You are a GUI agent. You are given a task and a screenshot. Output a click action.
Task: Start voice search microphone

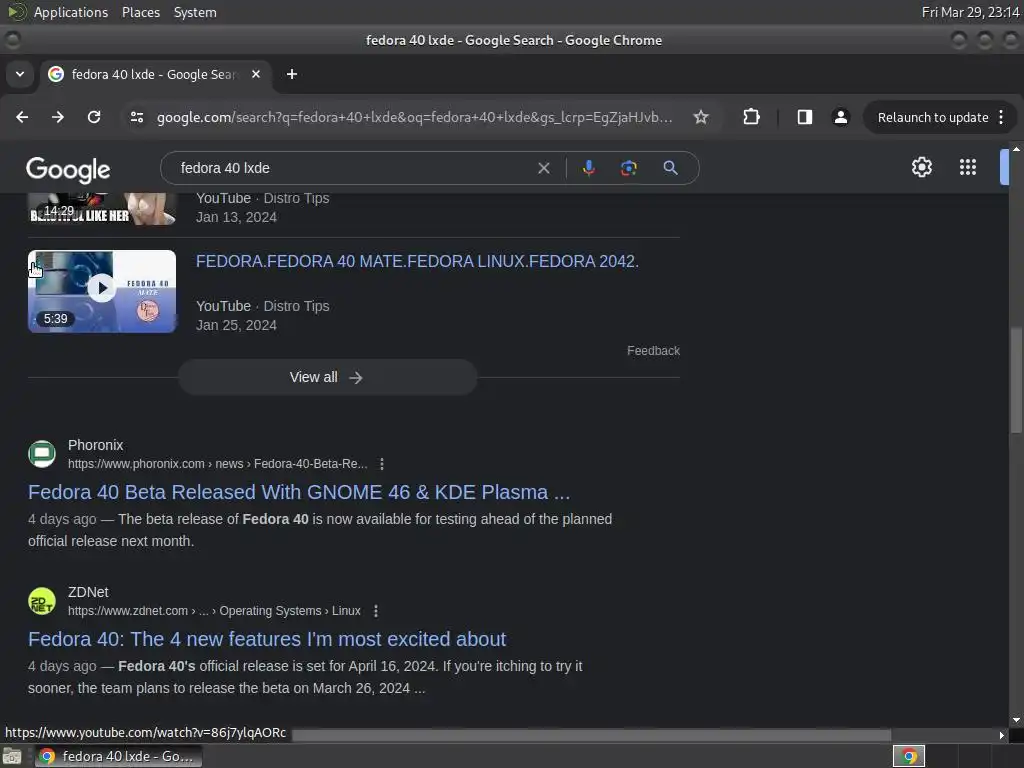click(x=588, y=168)
